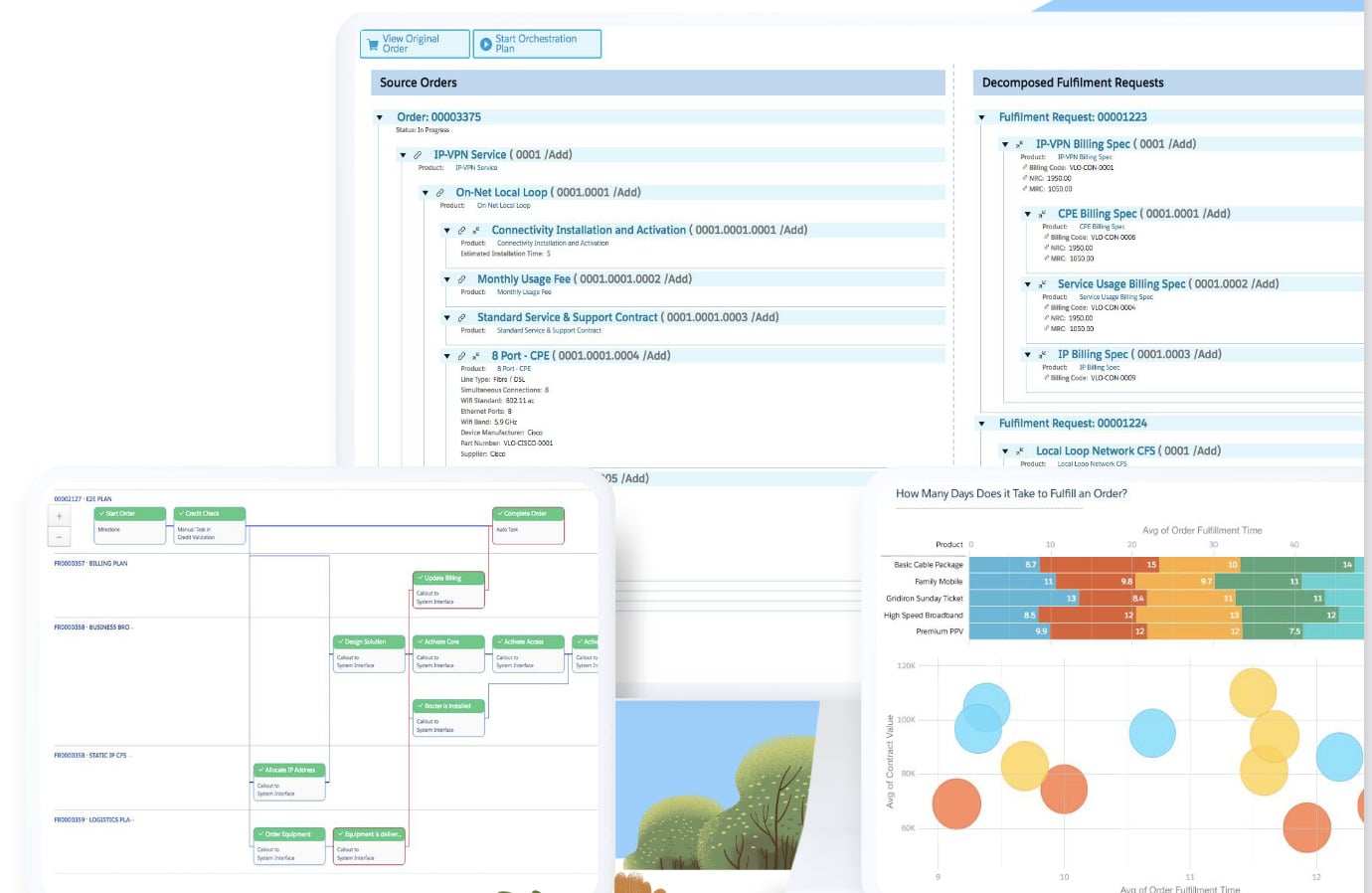1372x893 pixels.
Task: Click decompose icon beside CPE Billing Spec
Action: point(1042,215)
